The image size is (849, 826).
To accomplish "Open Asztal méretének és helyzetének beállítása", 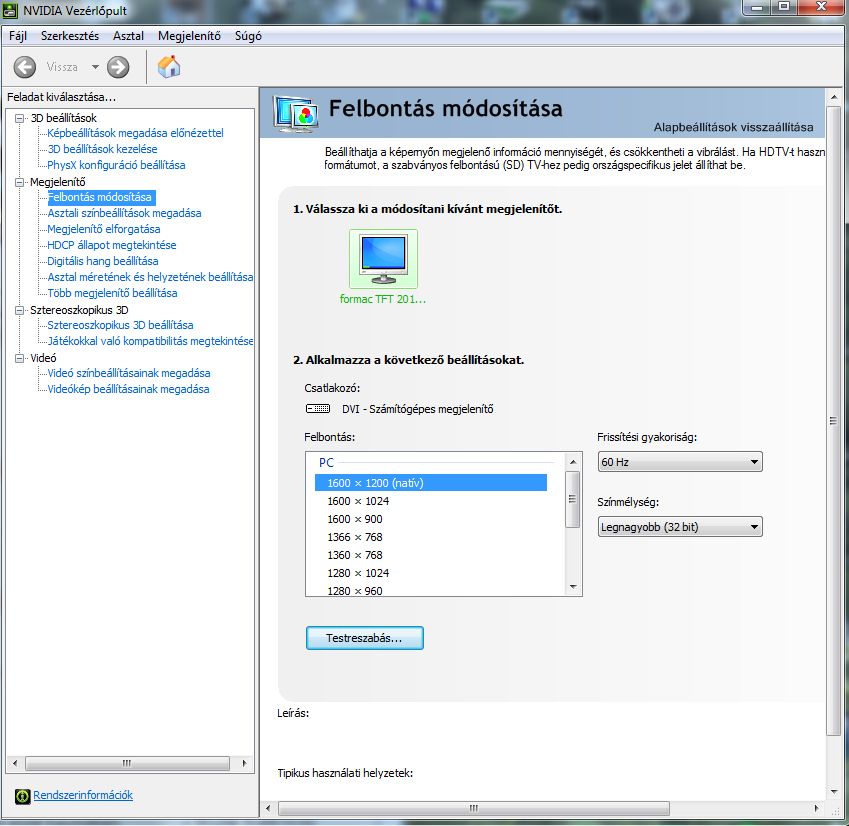I will (x=150, y=277).
